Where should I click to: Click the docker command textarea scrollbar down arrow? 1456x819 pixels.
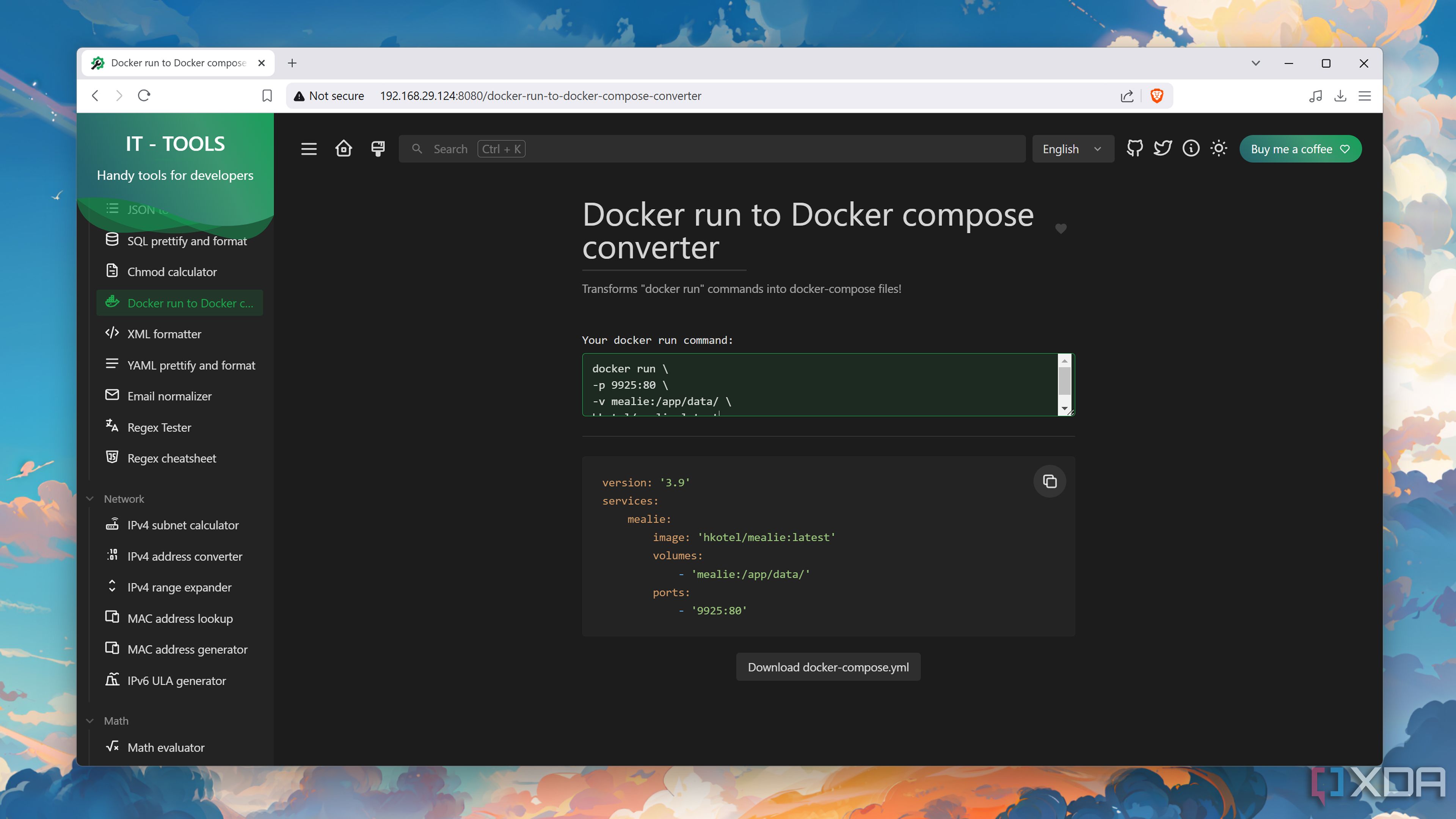(x=1064, y=409)
